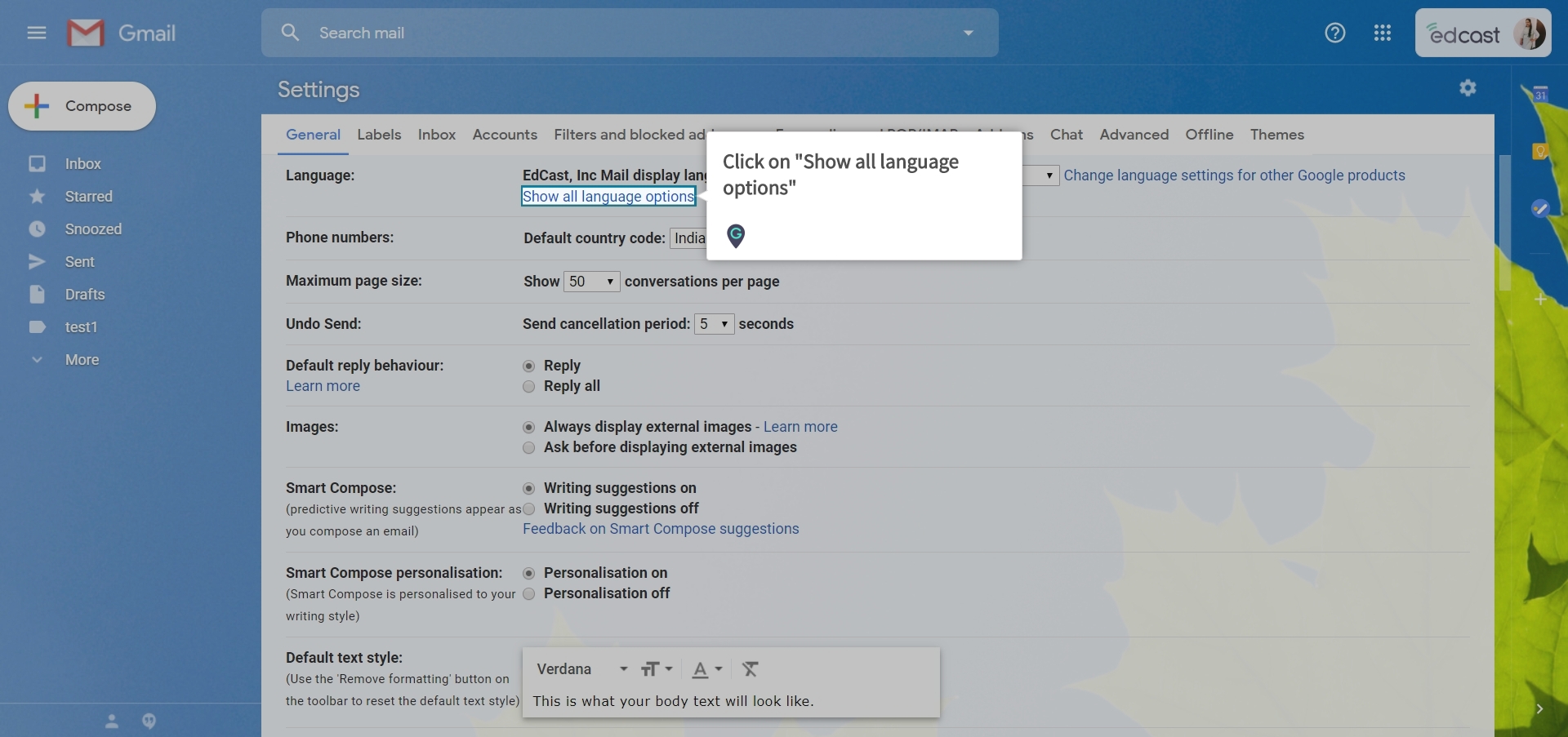This screenshot has width=1568, height=737.
Task: Open settings via the gear icon
Action: [1467, 88]
